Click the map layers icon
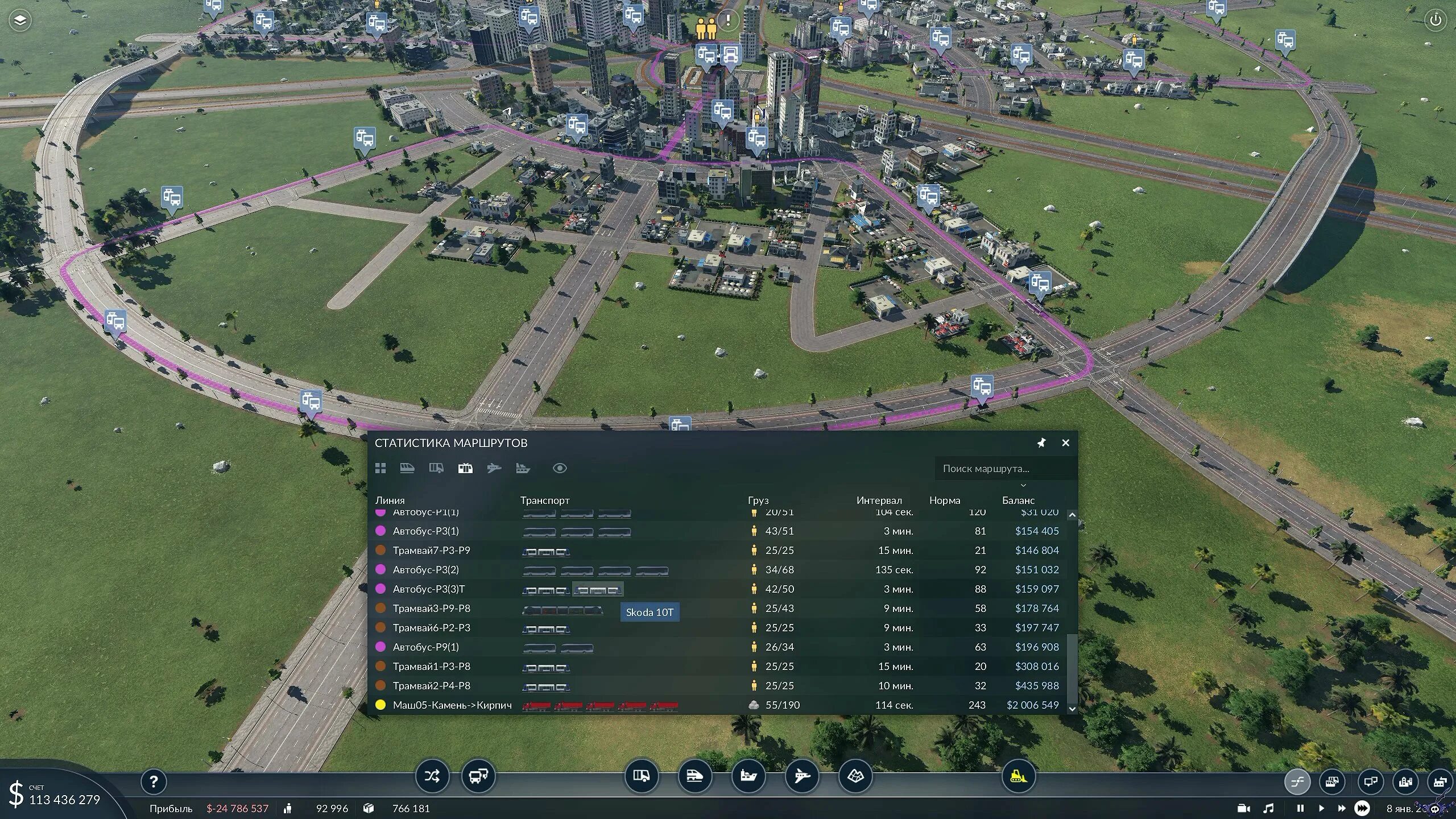The image size is (1456, 819). pyautogui.click(x=20, y=21)
